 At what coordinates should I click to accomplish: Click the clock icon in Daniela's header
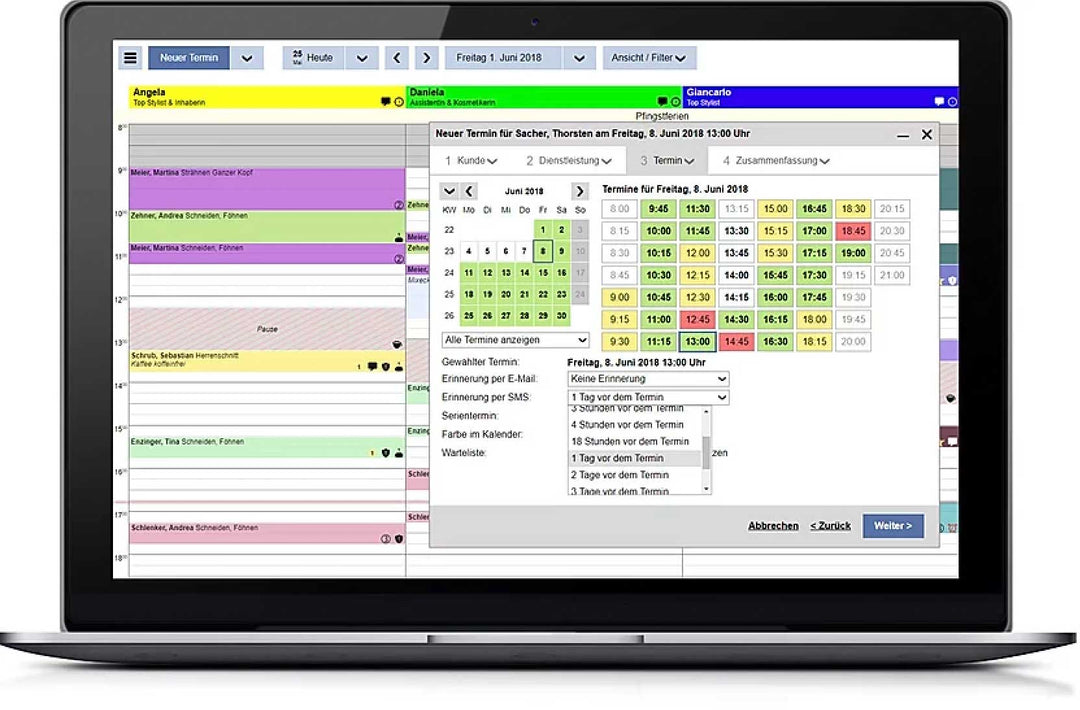(675, 102)
